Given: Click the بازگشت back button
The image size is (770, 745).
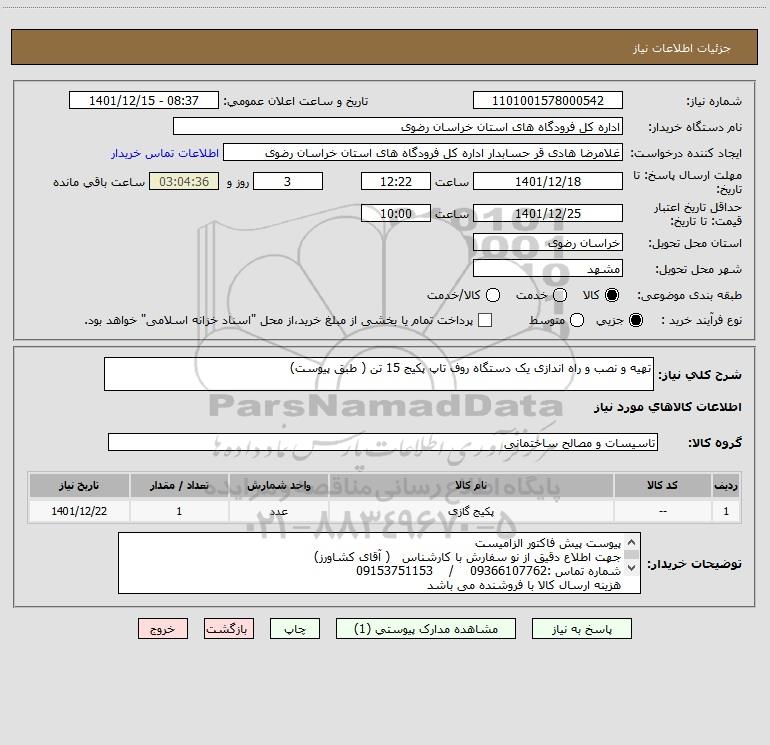Looking at the screenshot, I should point(229,629).
